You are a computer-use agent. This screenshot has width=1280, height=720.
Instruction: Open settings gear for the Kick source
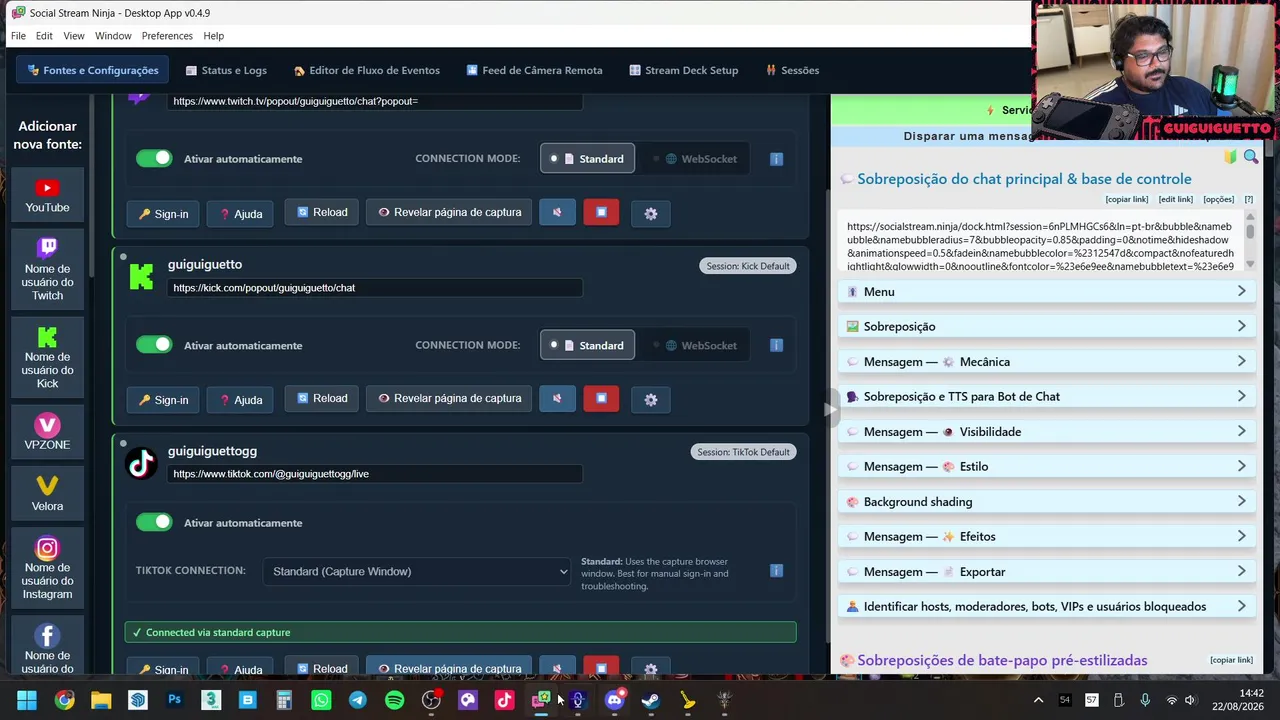(651, 399)
